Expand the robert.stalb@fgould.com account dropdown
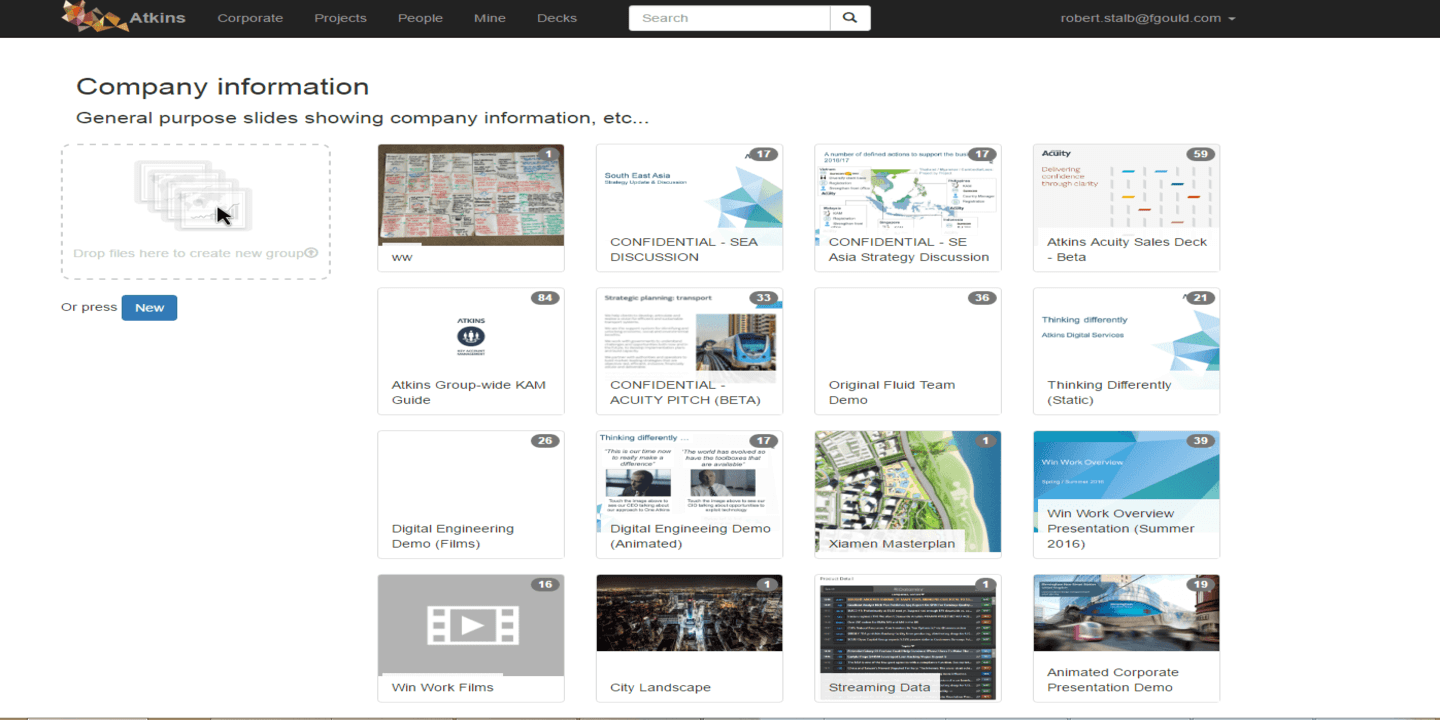The width and height of the screenshot is (1440, 720). coord(1148,18)
